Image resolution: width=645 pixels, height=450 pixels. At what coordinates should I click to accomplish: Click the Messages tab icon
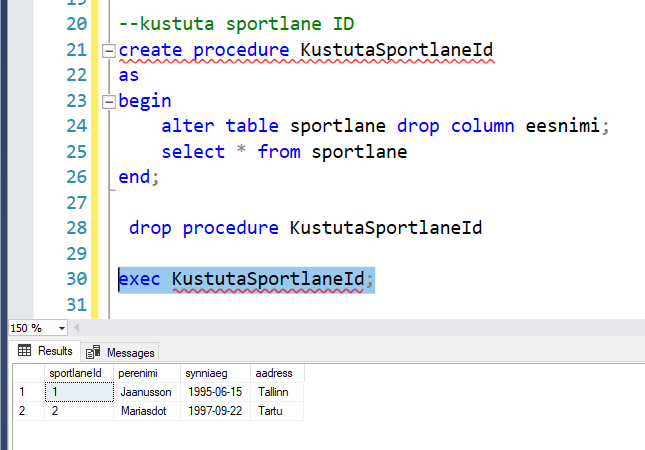pyautogui.click(x=93, y=352)
